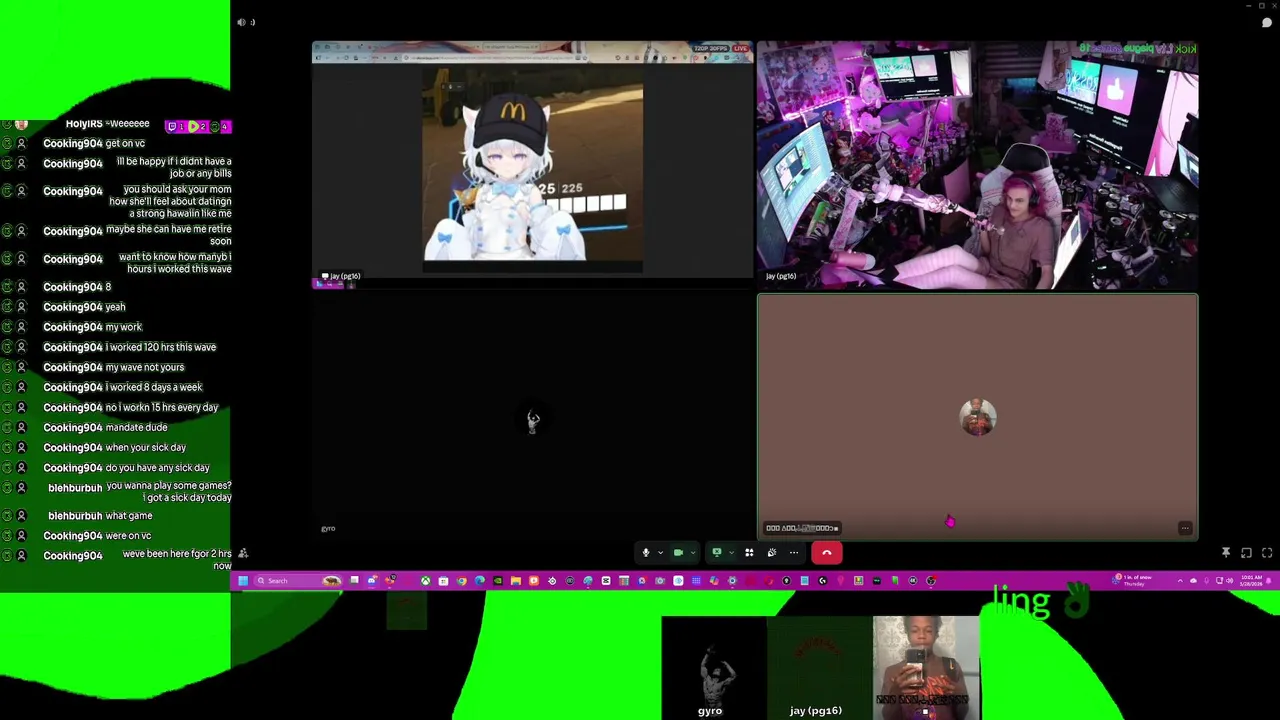
Task: Click the avatar in the speaking participant tile
Action: click(978, 417)
